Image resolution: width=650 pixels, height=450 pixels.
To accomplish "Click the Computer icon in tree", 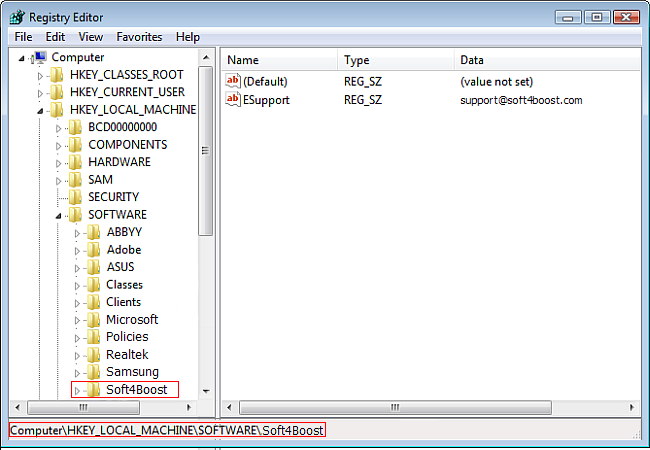I will click(x=40, y=58).
